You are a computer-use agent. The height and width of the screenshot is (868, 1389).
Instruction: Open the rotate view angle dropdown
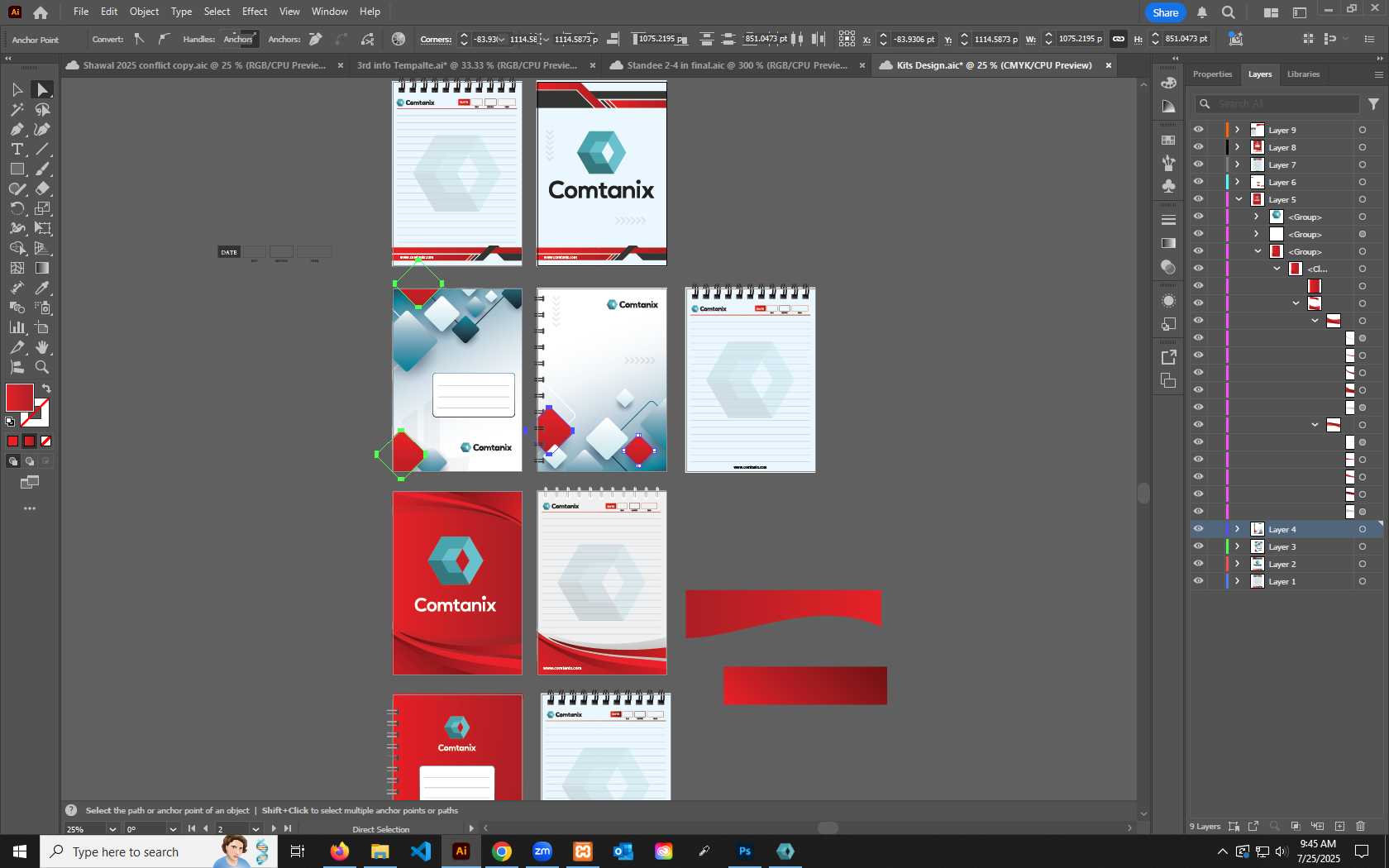173,829
